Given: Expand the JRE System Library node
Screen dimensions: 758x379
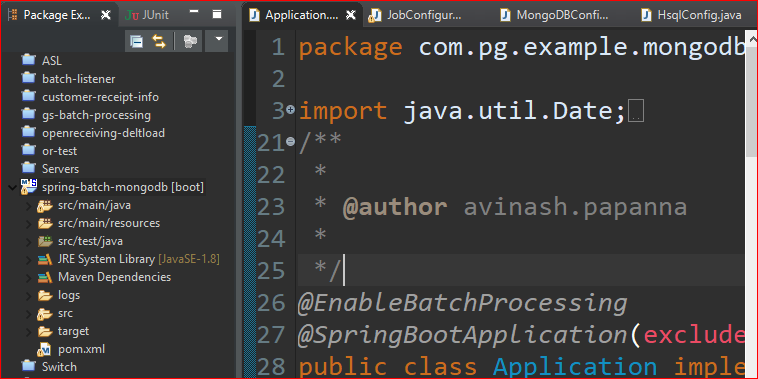Looking at the screenshot, I should pos(29,260).
